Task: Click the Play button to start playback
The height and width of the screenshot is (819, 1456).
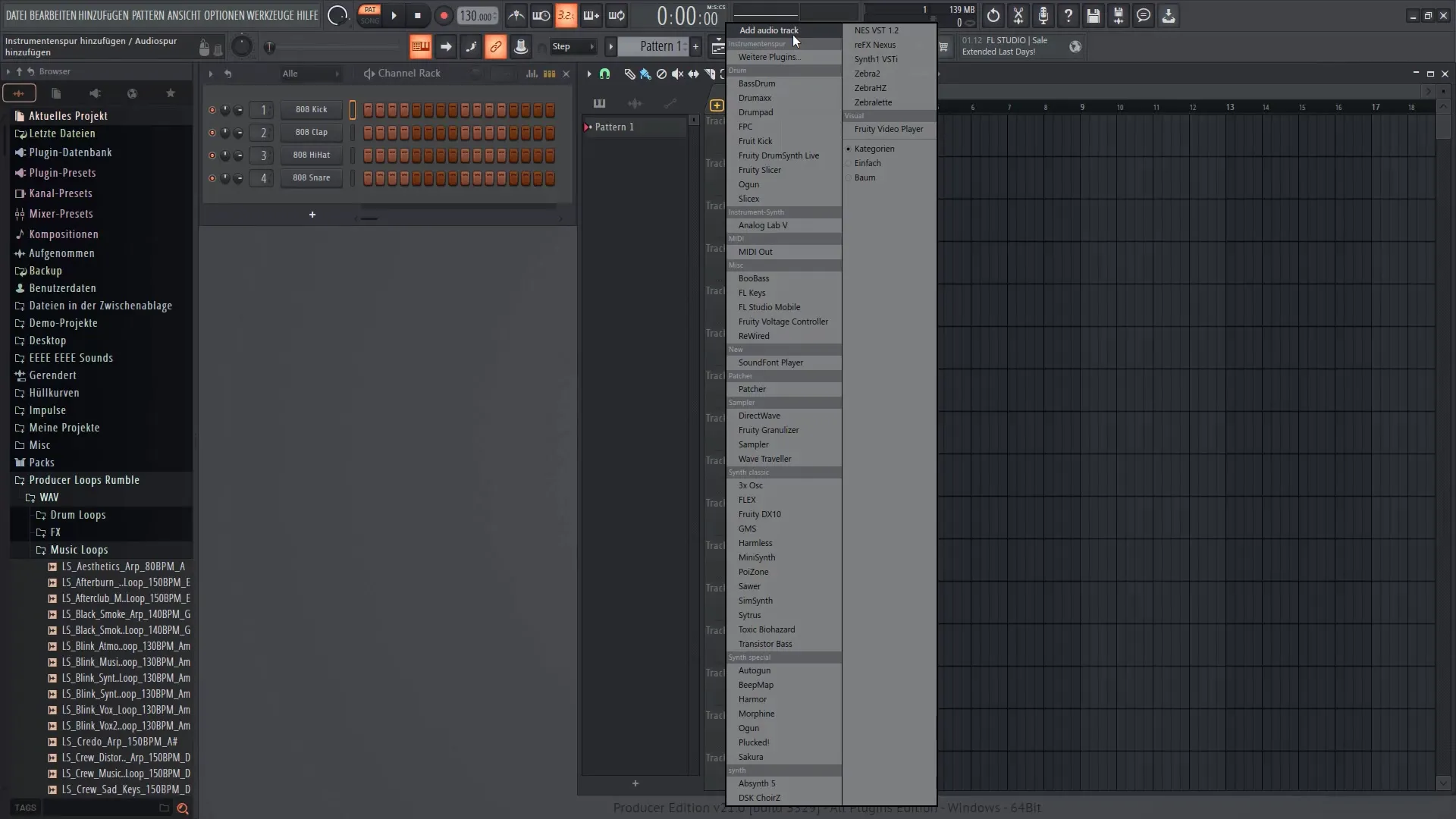Action: pyautogui.click(x=393, y=15)
